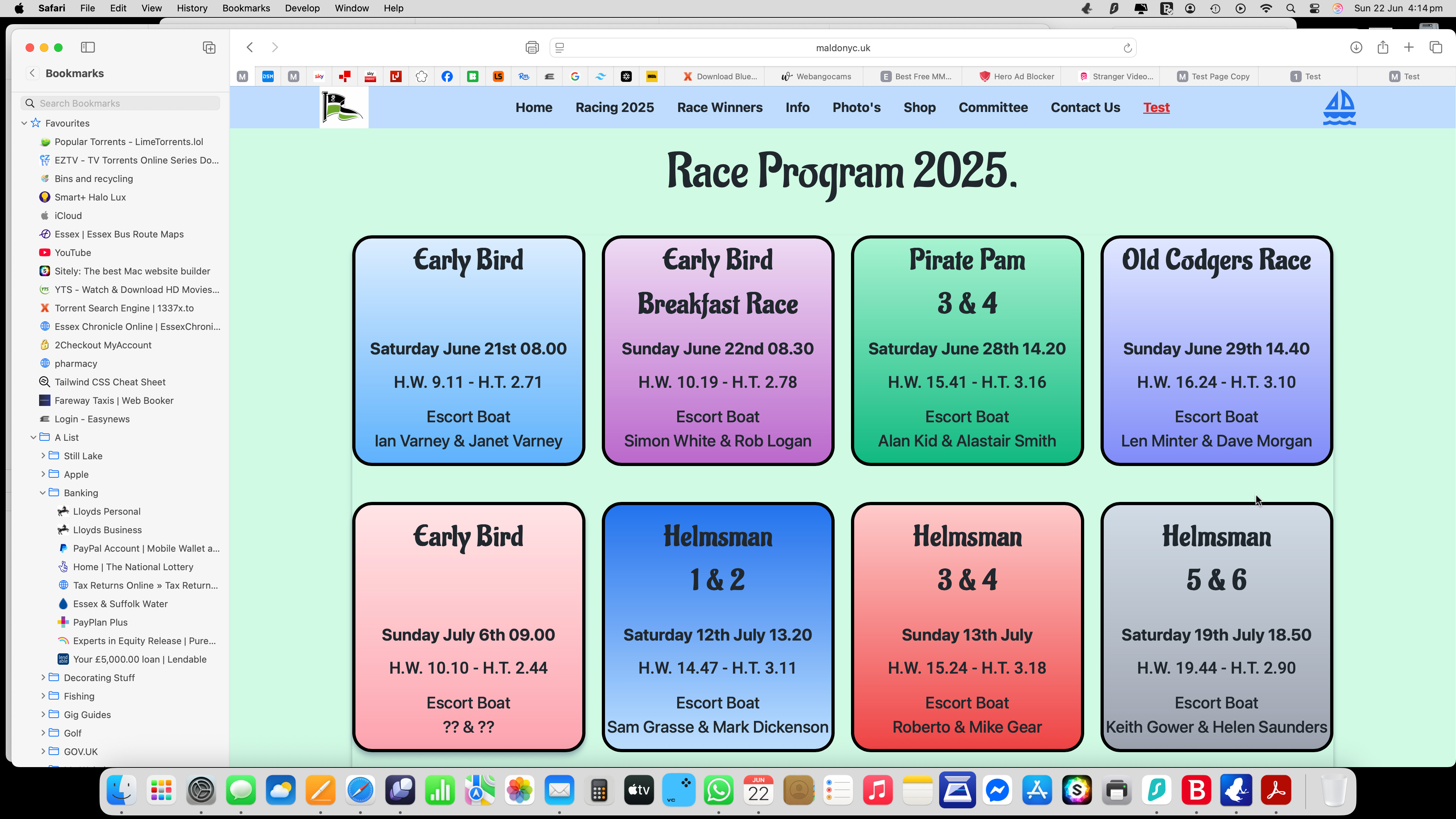Open the Tailwind CSS Cheat Sheet bookmark
Viewport: 1456px width, 819px height.
tap(109, 382)
